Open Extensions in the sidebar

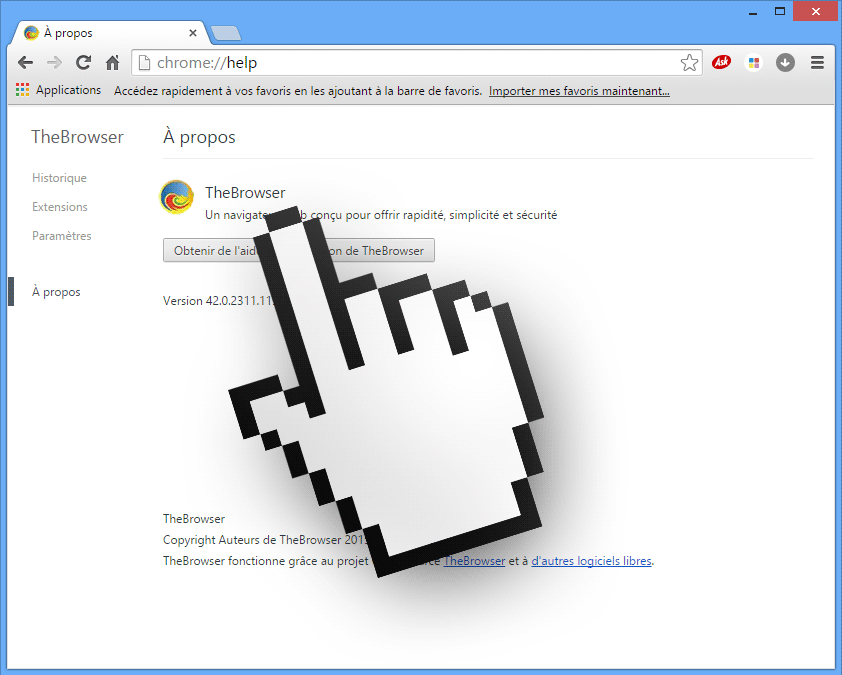click(60, 207)
